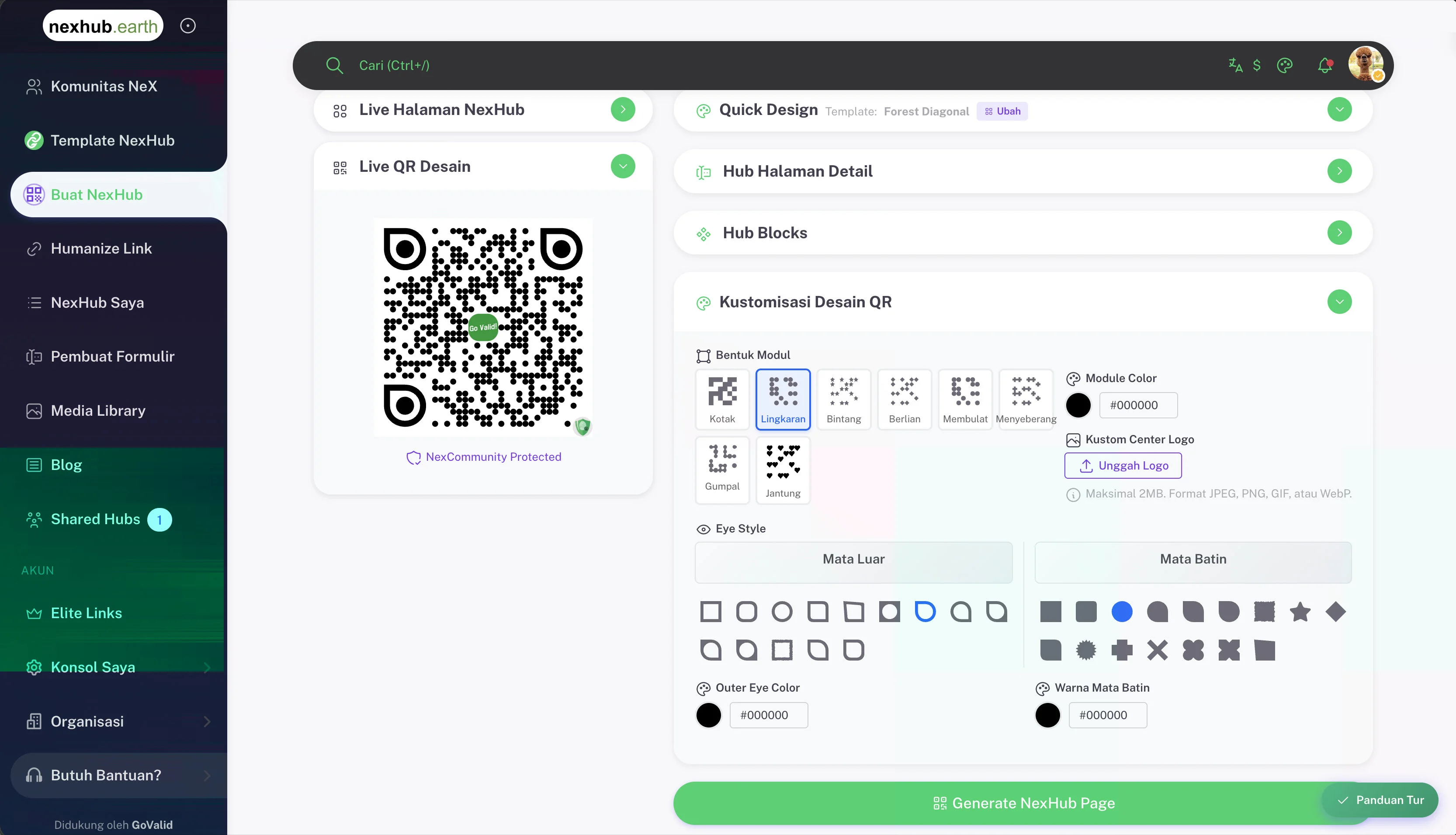Expand the Organisasi submenu
1456x835 pixels.
tap(207, 721)
